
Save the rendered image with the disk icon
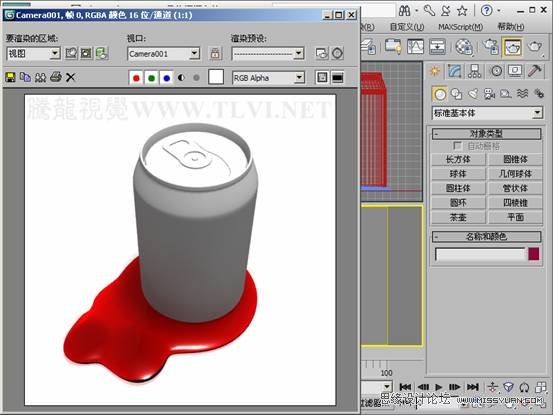click(x=10, y=77)
